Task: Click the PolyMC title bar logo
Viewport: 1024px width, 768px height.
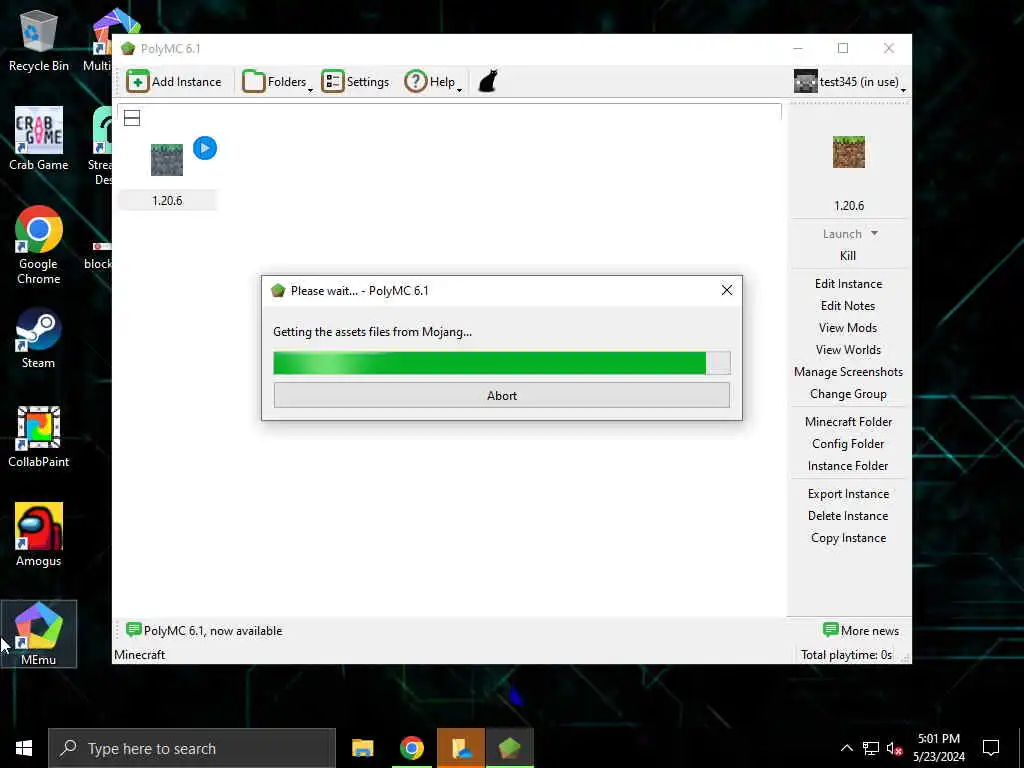Action: tap(128, 48)
